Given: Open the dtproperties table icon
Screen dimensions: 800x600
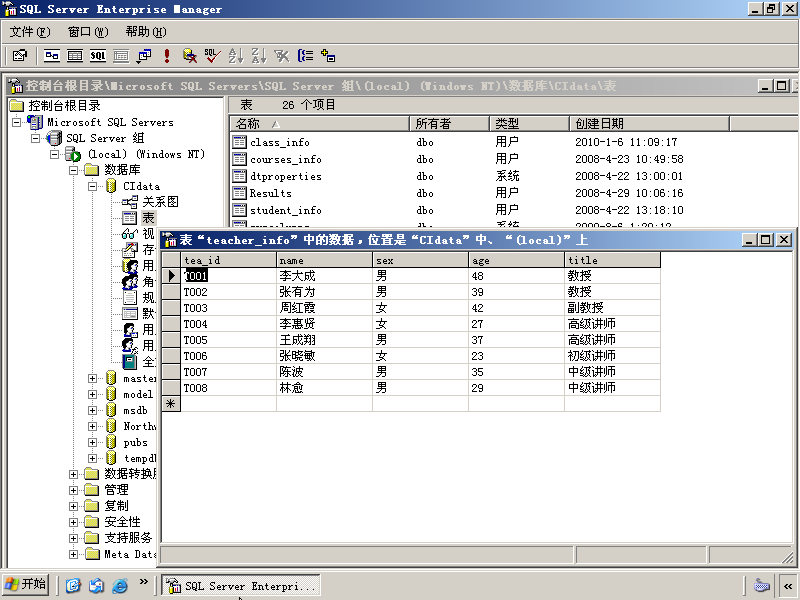Looking at the screenshot, I should click(239, 176).
